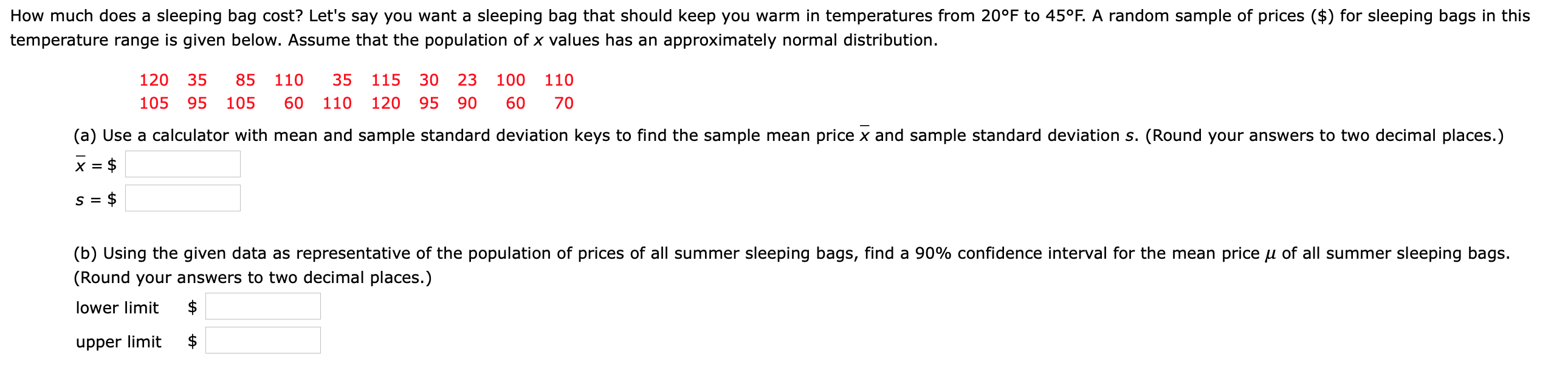Click the input field for standard deviation s
Viewport: 1568px width, 379px height.
tap(182, 197)
